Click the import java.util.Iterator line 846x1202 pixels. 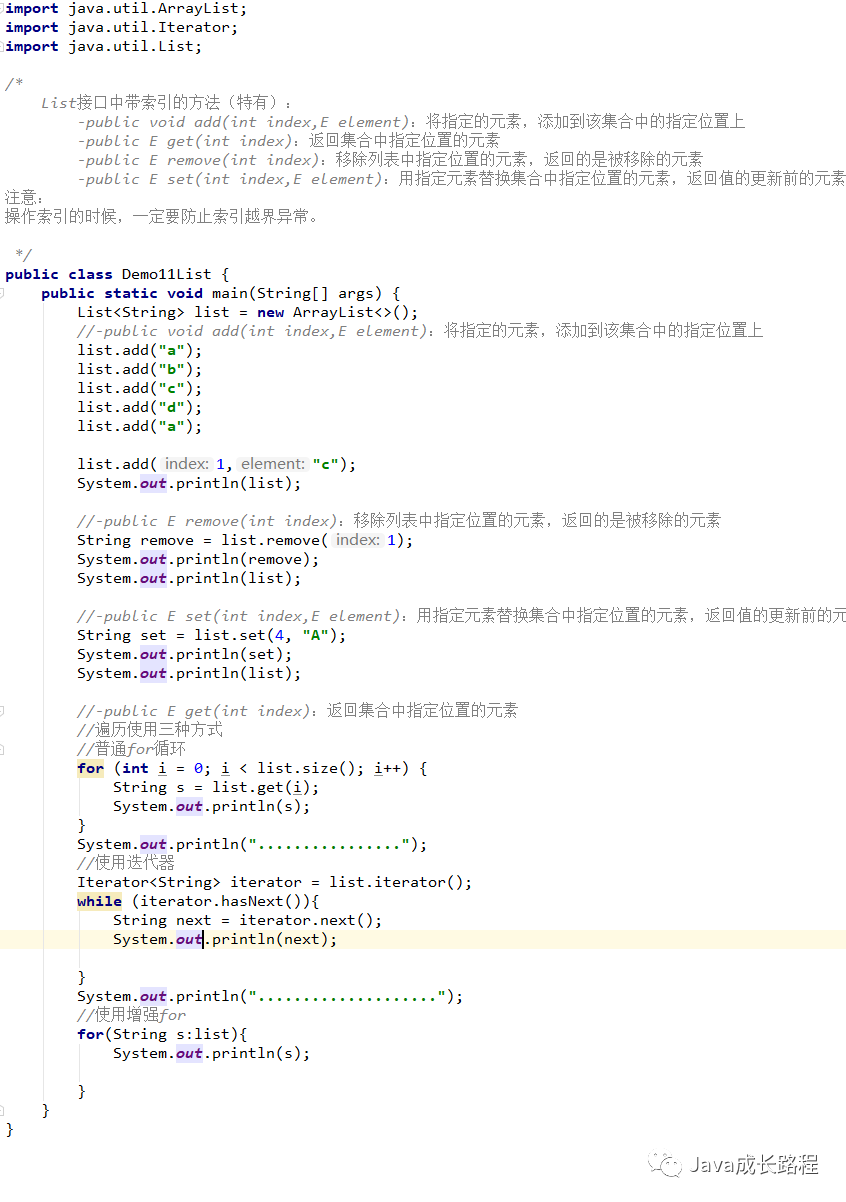click(120, 28)
